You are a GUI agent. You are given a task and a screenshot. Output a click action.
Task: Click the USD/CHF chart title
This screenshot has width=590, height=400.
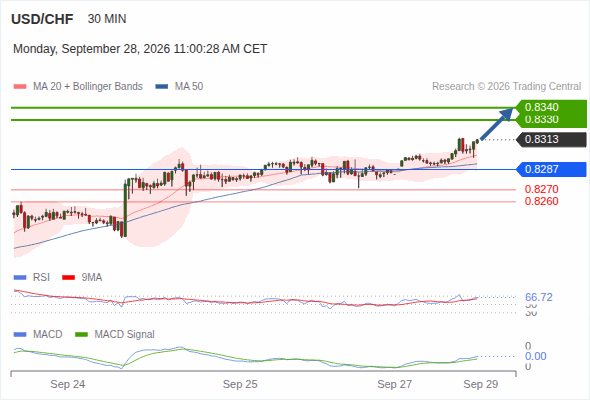[x=42, y=19]
